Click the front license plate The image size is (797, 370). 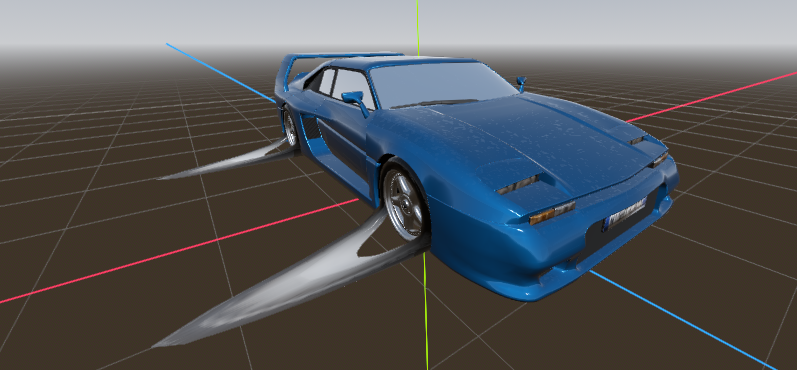pyautogui.click(x=624, y=214)
